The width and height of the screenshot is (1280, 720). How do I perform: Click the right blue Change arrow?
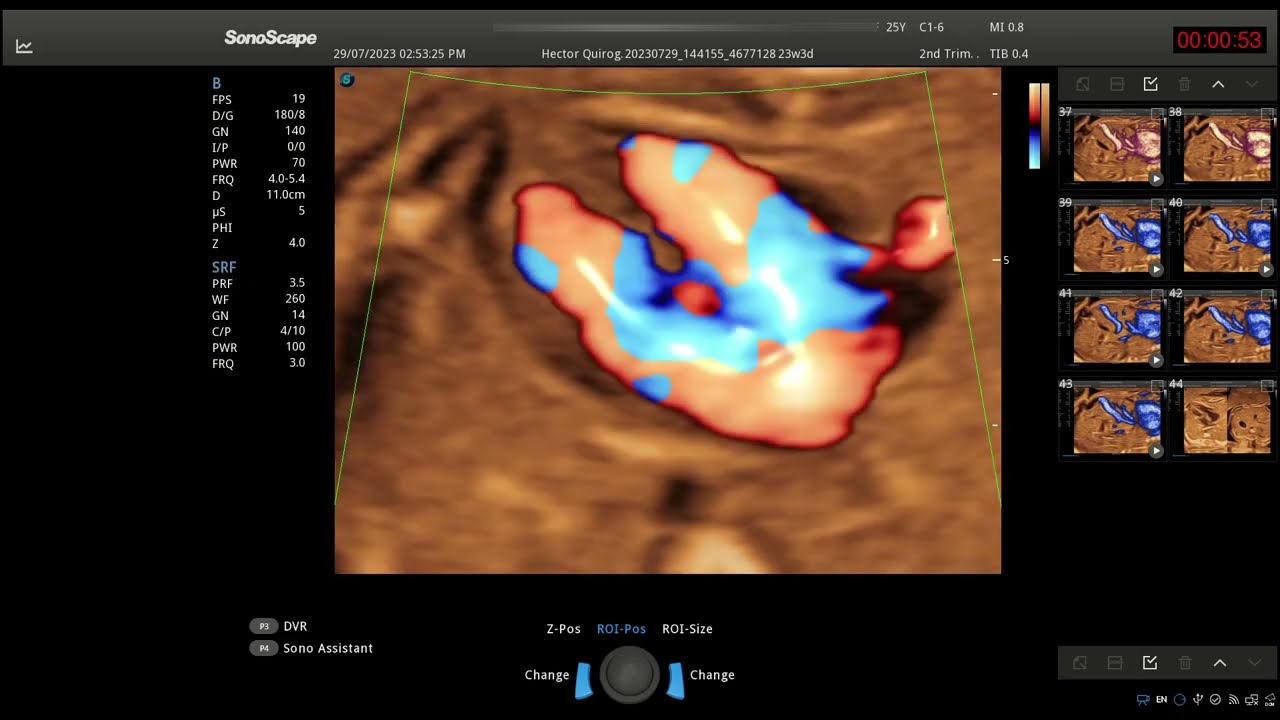tap(676, 680)
